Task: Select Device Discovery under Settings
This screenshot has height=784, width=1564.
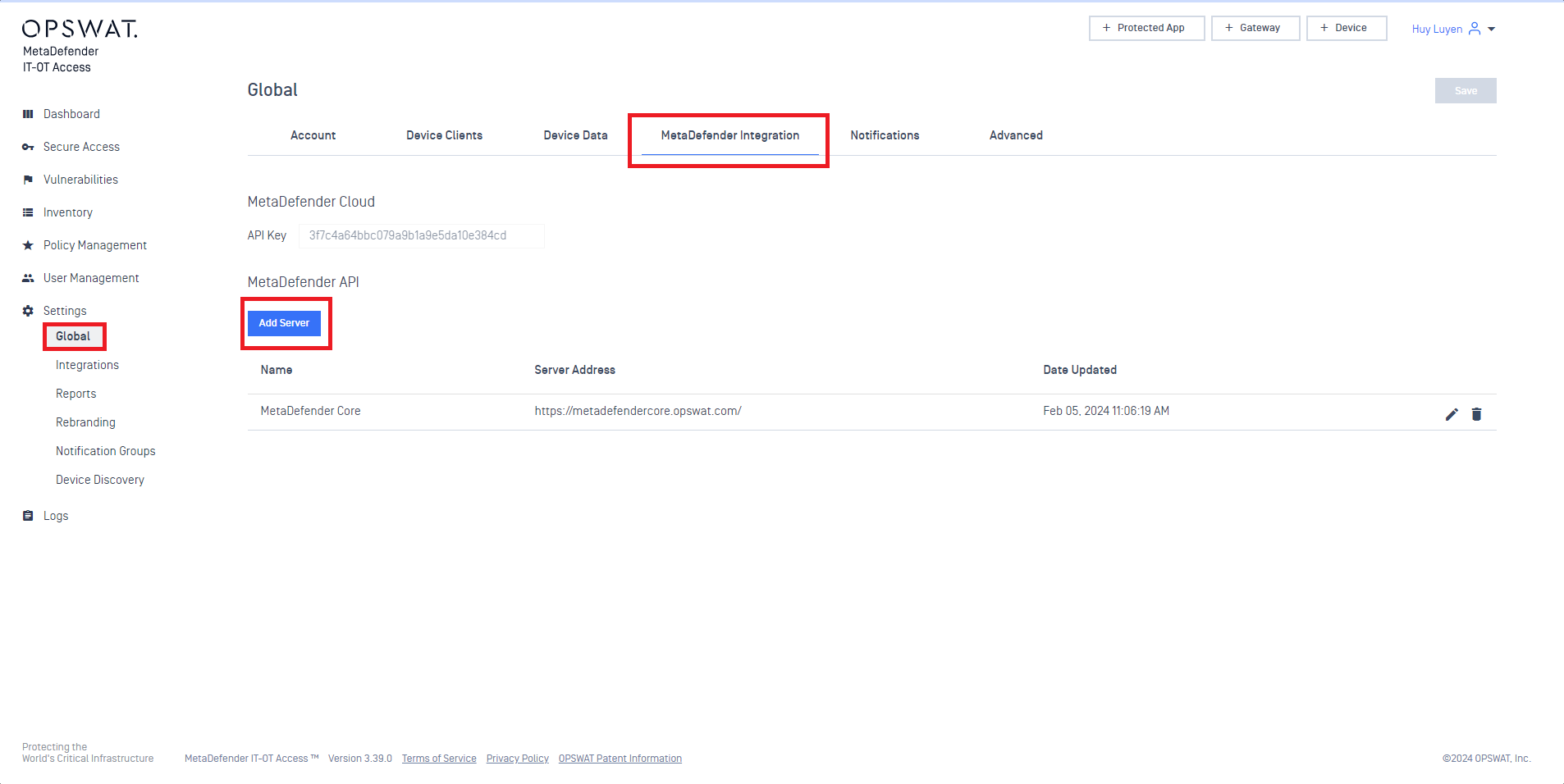Action: coord(99,480)
